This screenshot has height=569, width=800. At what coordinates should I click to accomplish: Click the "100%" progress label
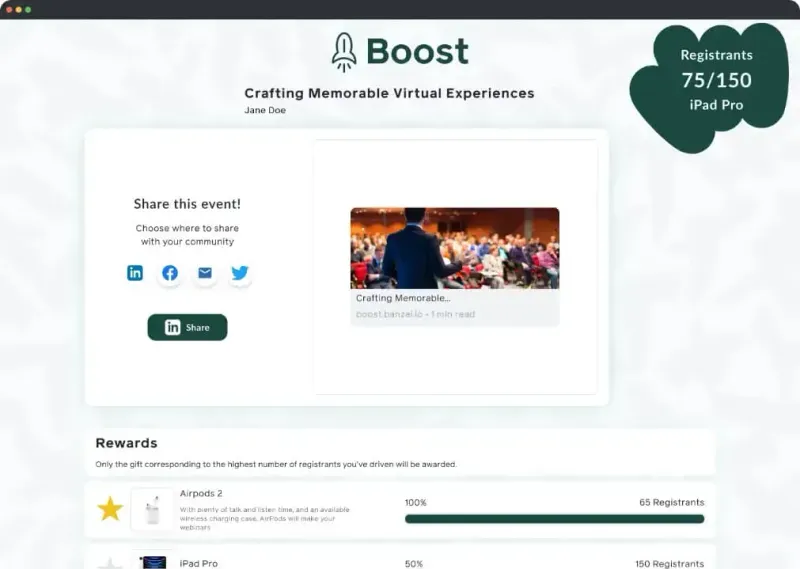(416, 503)
